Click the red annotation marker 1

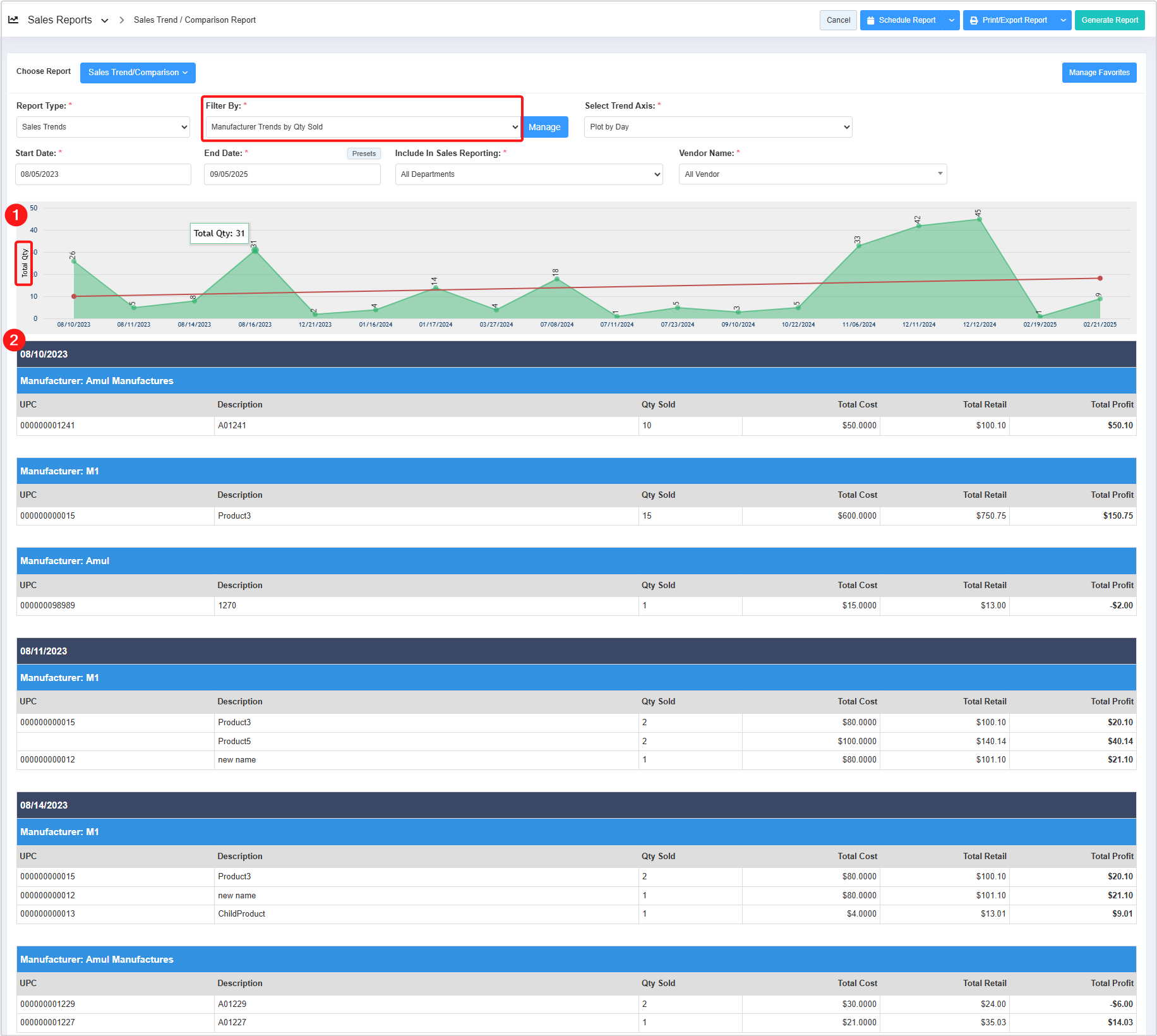pos(16,215)
